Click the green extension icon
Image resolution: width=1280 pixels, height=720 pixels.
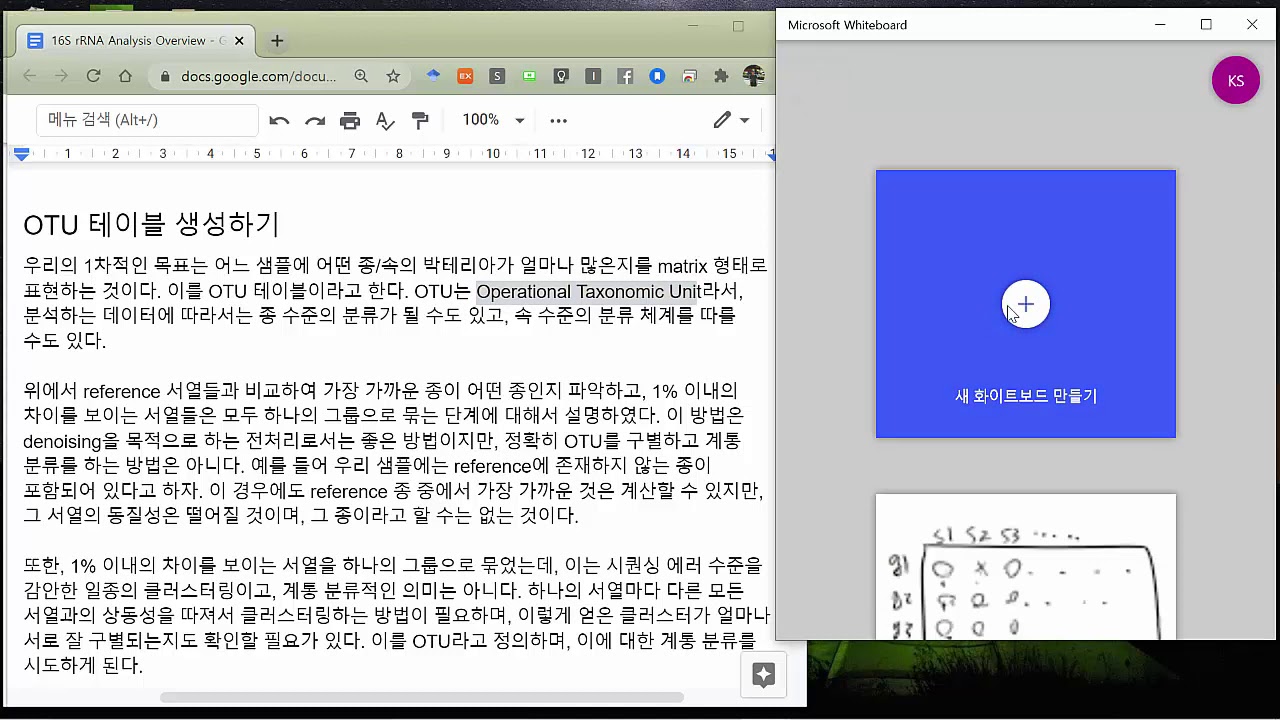pyautogui.click(x=529, y=76)
